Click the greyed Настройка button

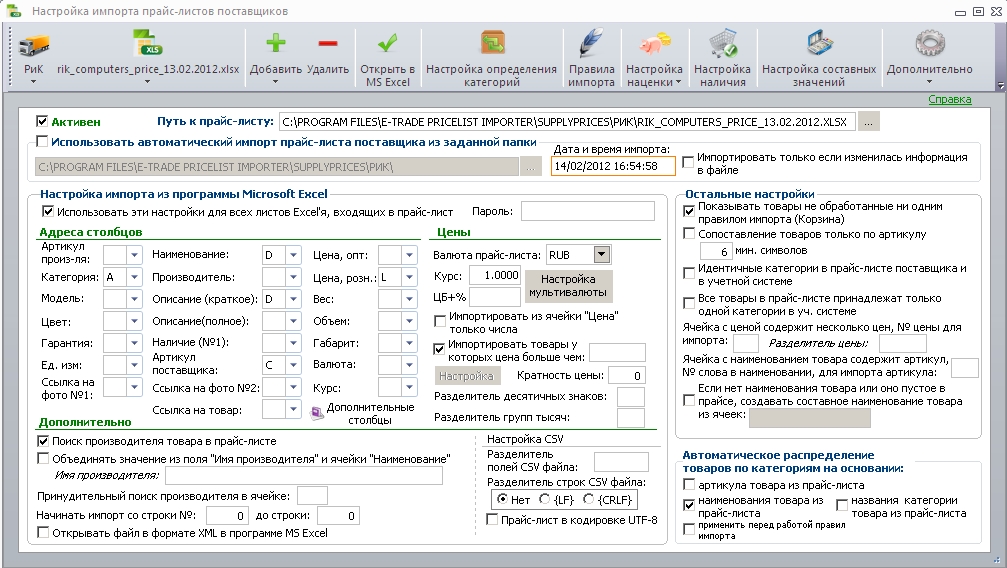pos(467,376)
